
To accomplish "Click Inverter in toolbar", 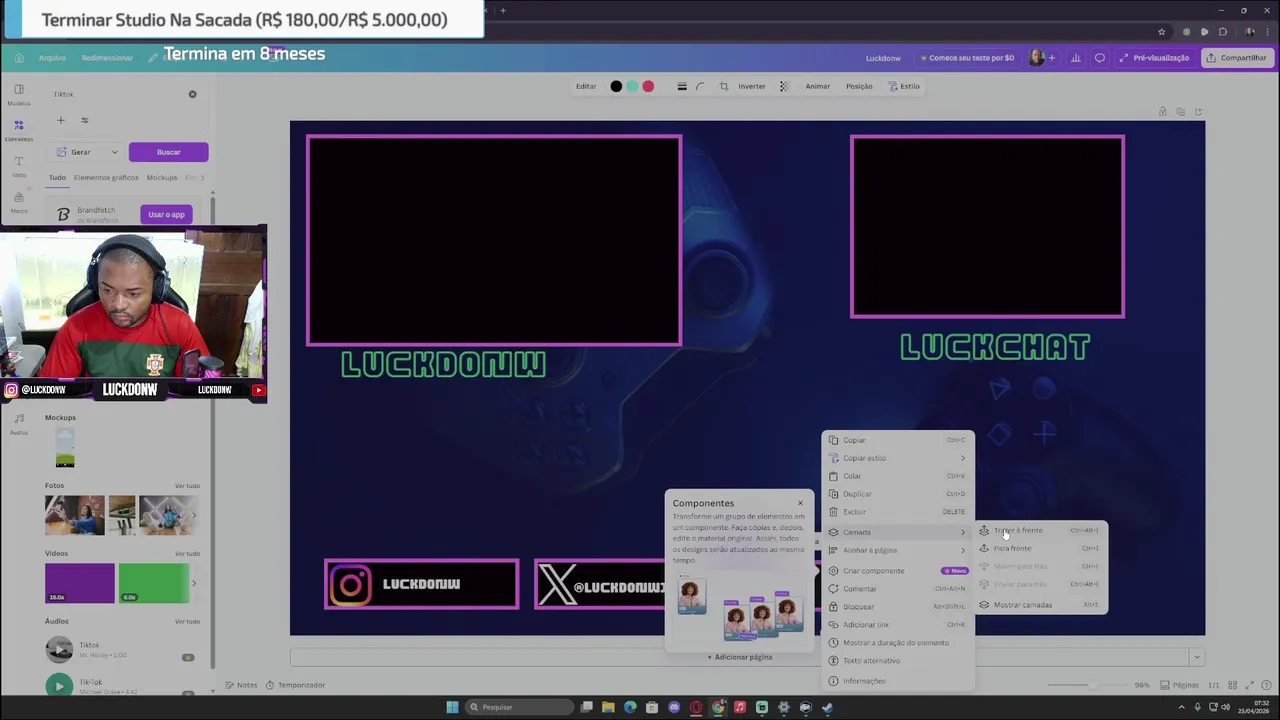I will 752,86.
